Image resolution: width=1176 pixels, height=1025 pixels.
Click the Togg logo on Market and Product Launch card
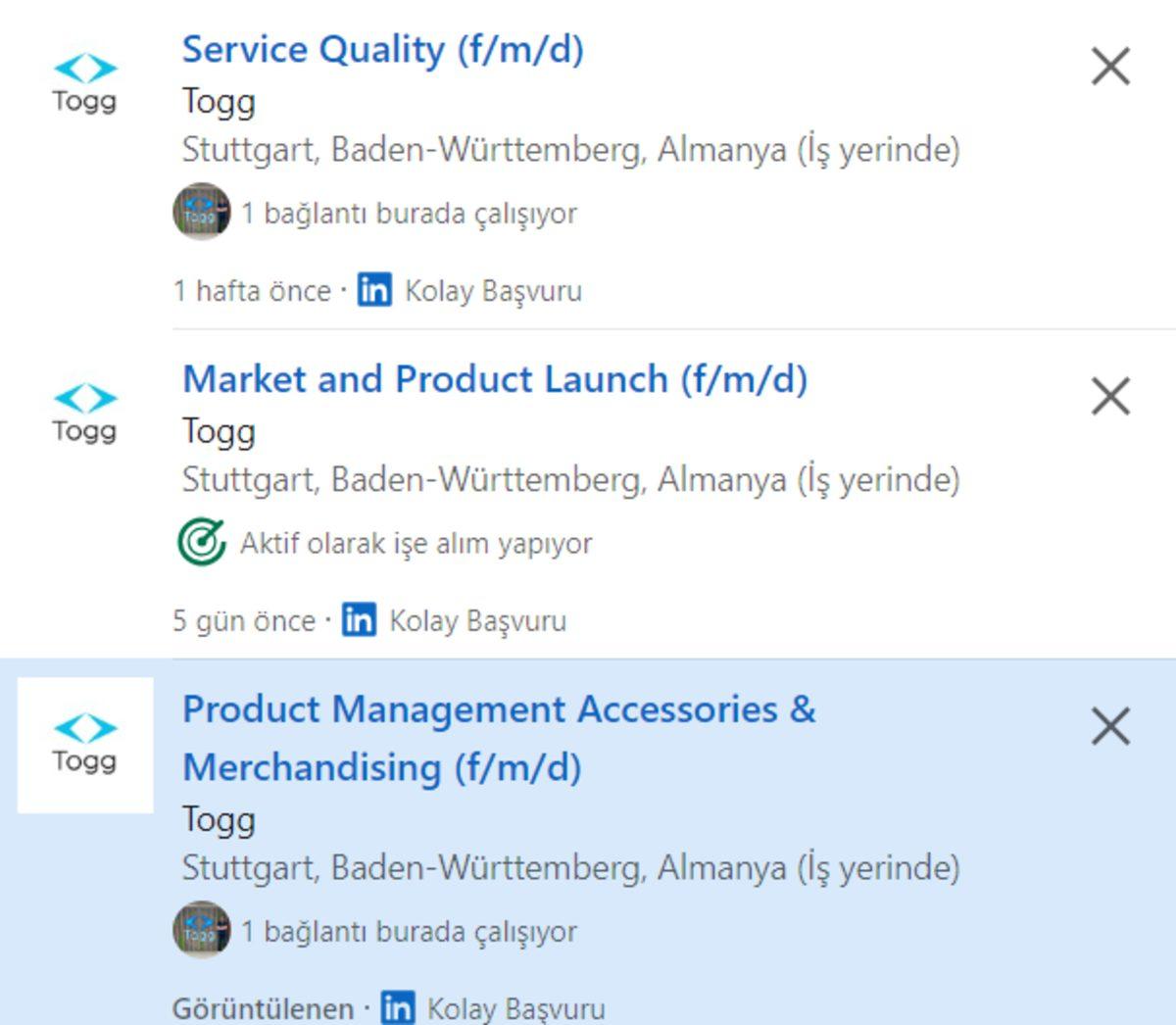(83, 412)
